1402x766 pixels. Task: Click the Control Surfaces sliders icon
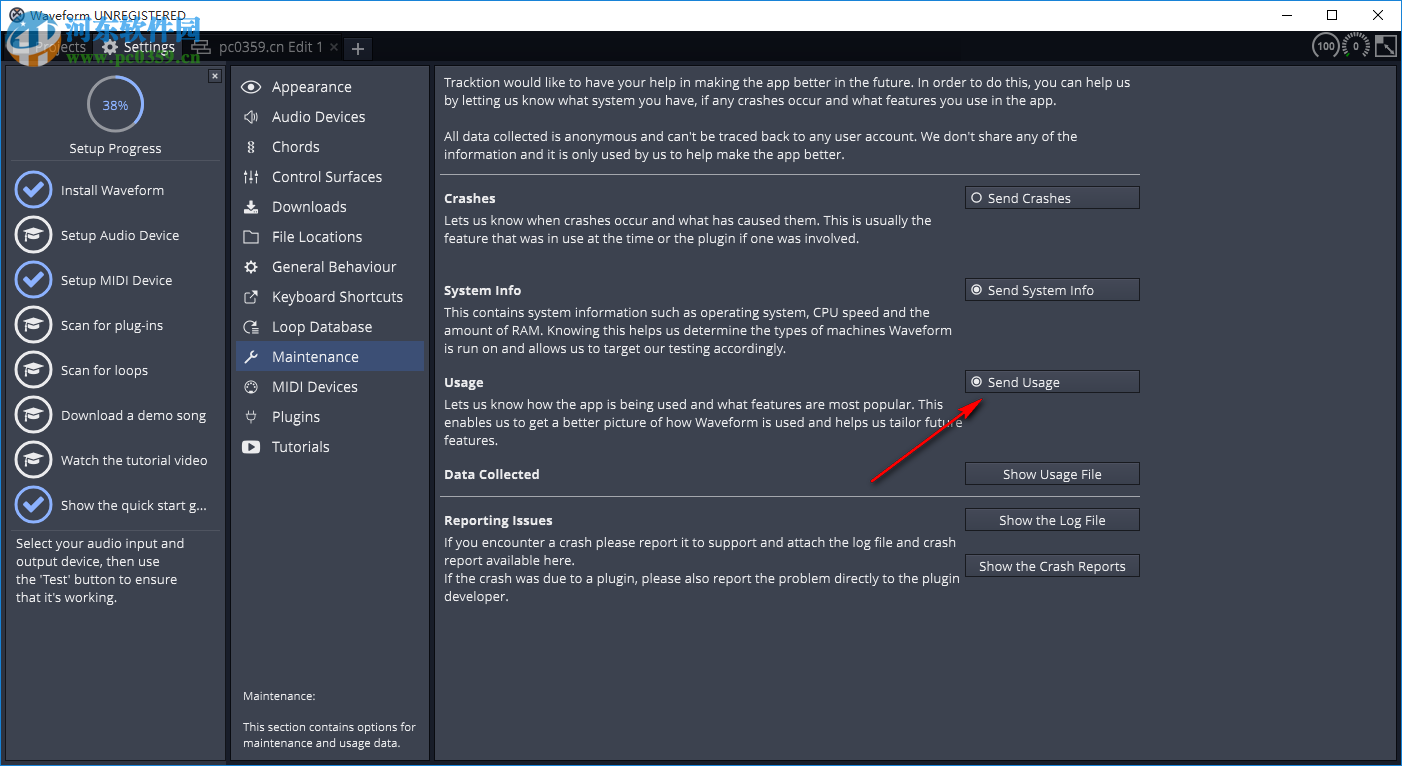coord(251,177)
